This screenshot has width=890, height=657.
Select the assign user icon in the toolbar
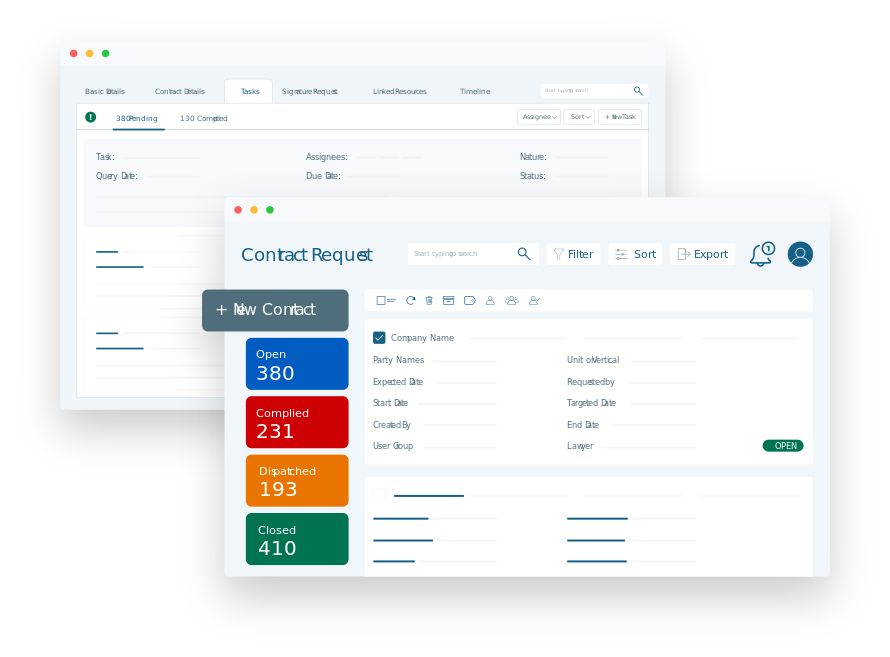tap(534, 300)
